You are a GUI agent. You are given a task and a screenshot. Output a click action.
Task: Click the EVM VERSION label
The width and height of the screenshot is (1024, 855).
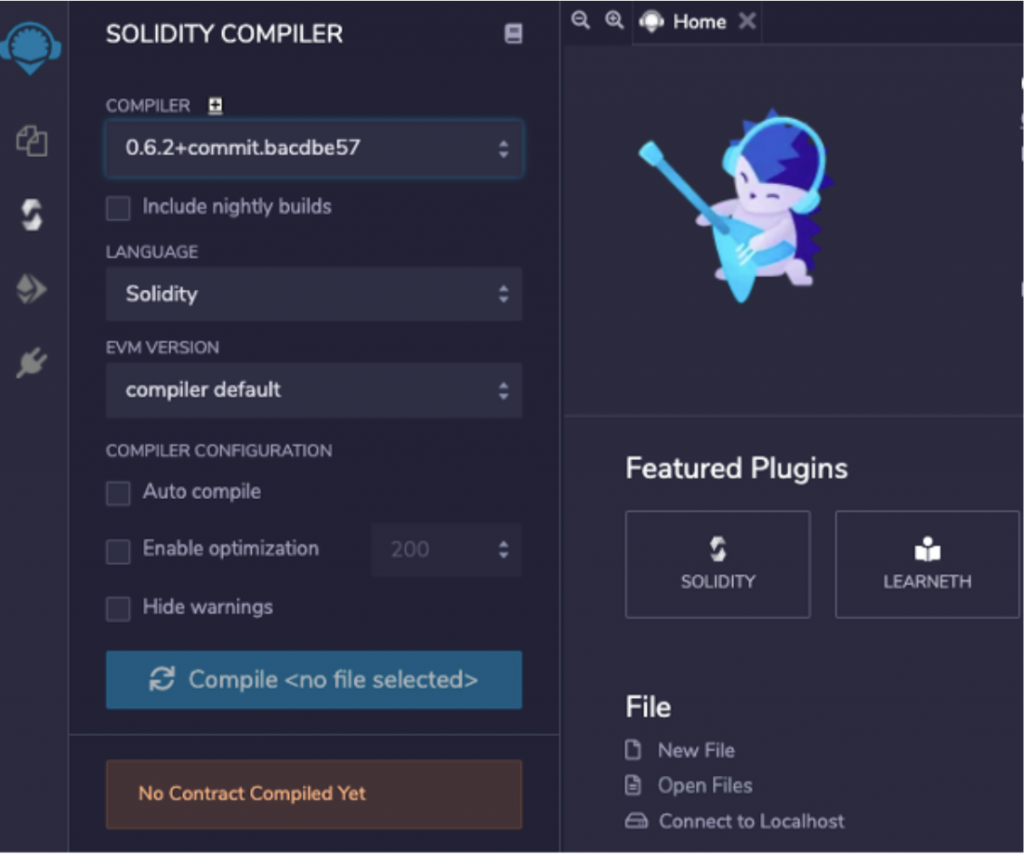coord(162,347)
